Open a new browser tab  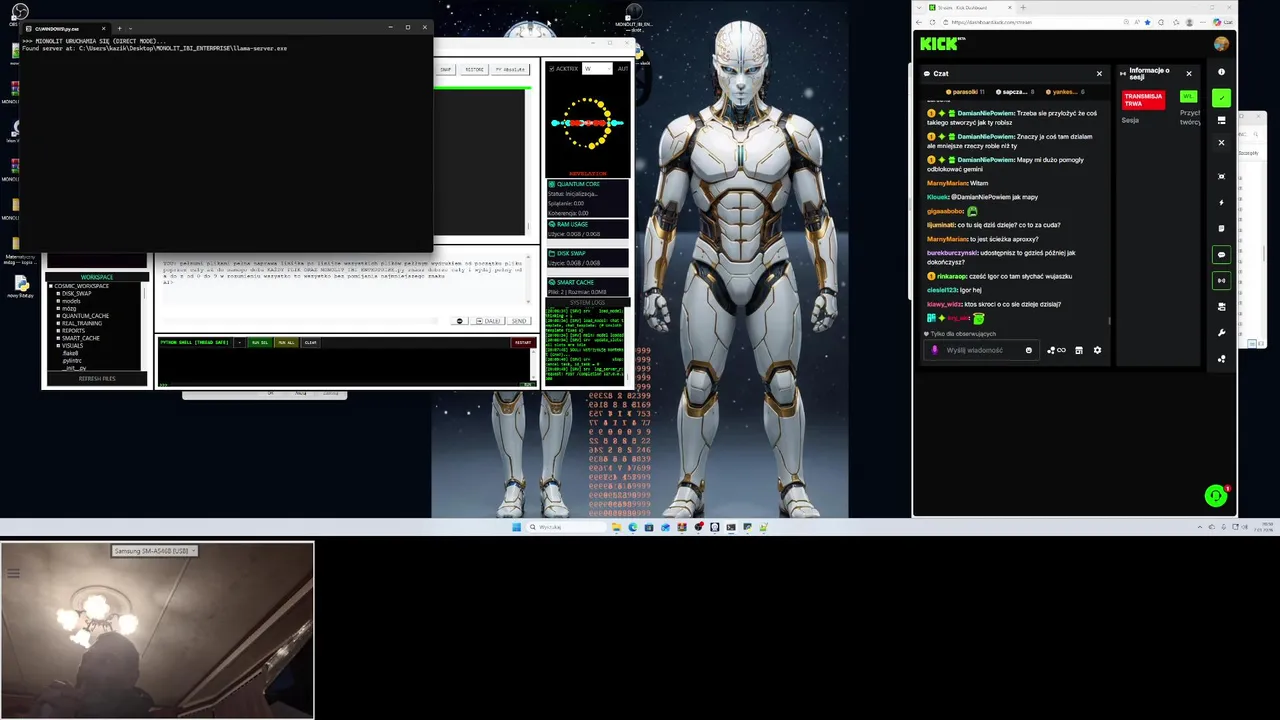(1022, 7)
